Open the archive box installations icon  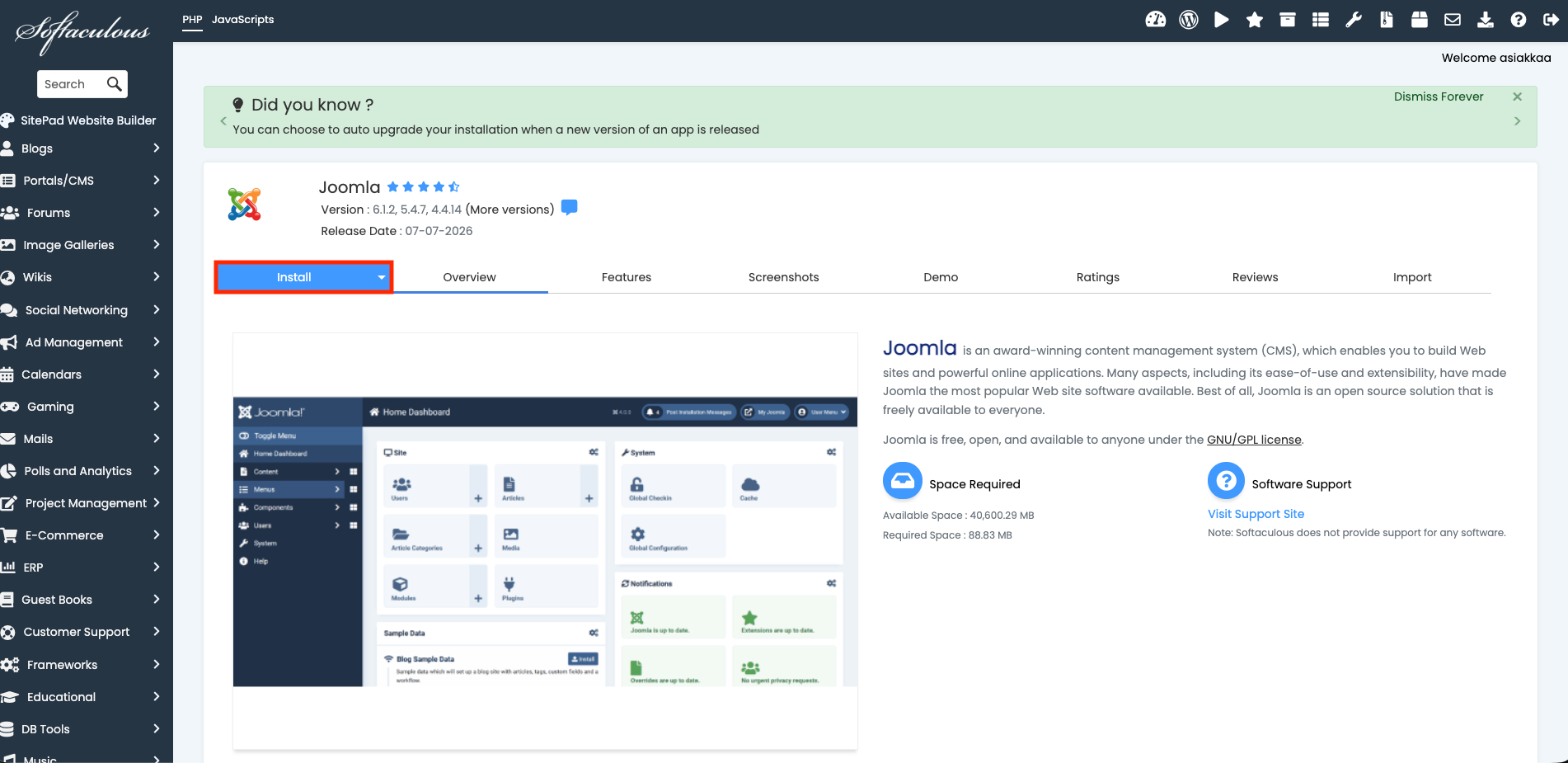point(1288,20)
